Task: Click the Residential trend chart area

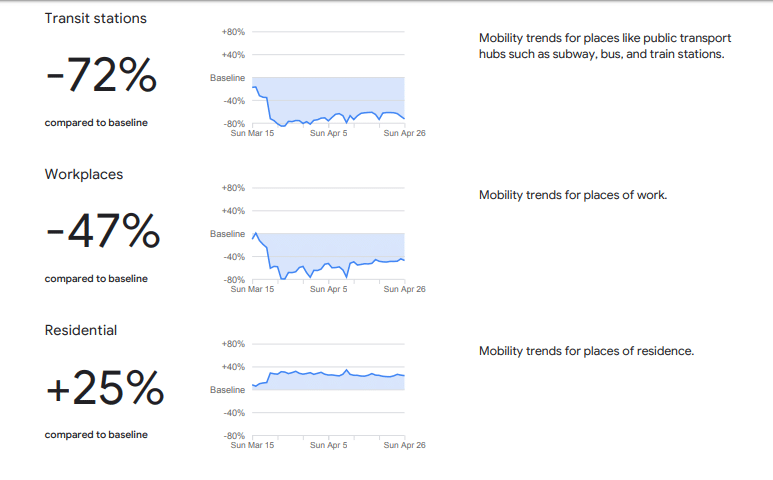Action: tap(328, 390)
